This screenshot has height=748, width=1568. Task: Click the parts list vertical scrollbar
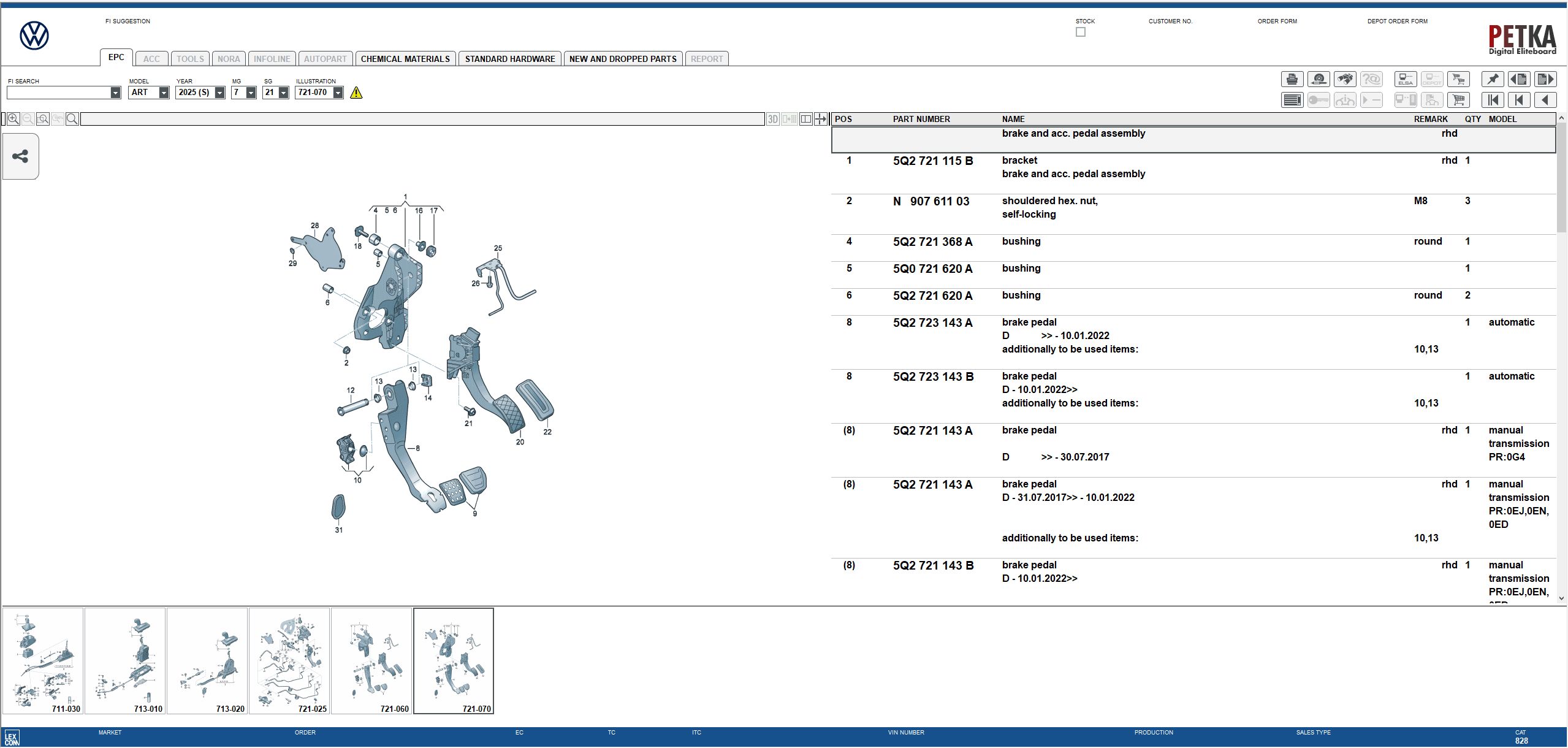pos(1561,178)
